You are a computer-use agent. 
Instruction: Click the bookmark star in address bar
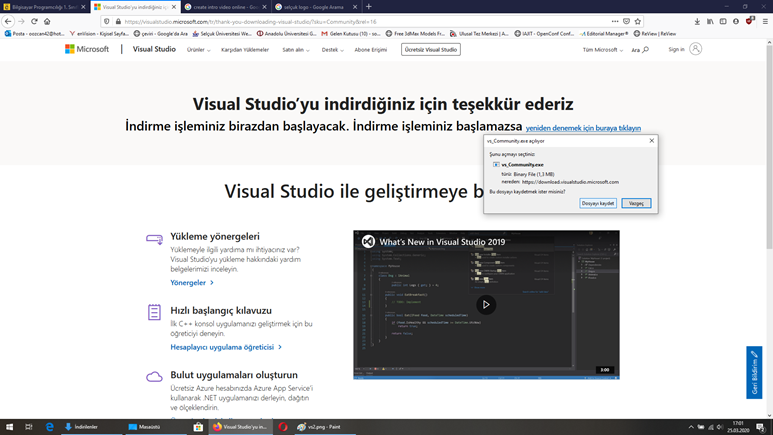(638, 21)
